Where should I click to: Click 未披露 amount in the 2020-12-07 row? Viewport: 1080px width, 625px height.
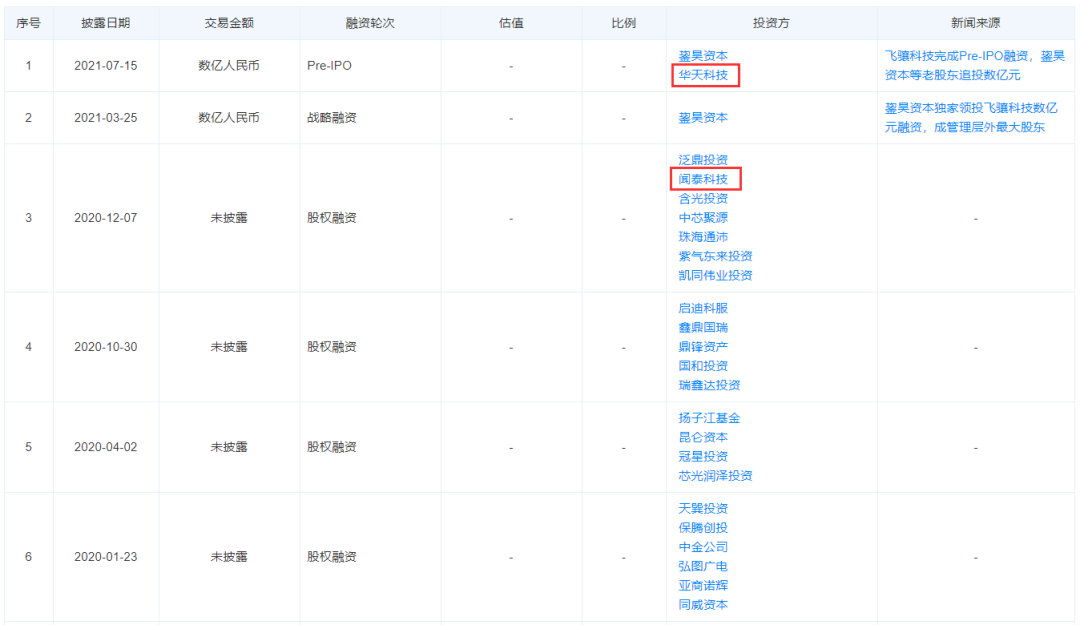pos(229,218)
